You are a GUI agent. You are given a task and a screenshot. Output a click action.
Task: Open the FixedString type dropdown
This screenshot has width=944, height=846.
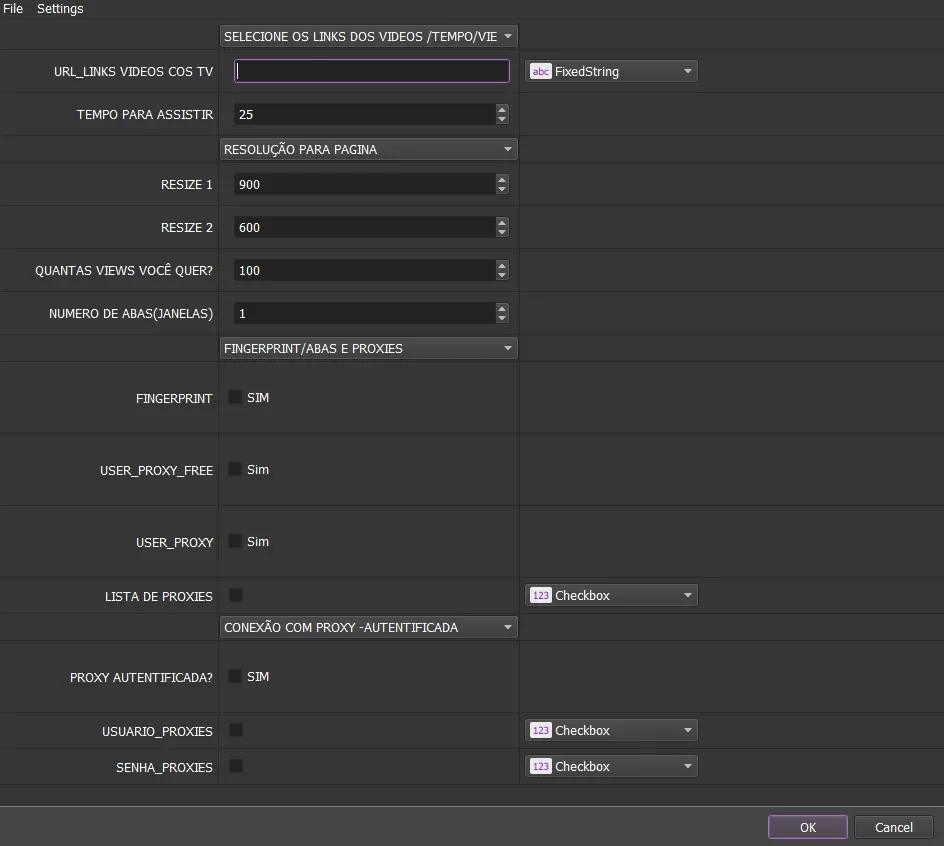(611, 72)
